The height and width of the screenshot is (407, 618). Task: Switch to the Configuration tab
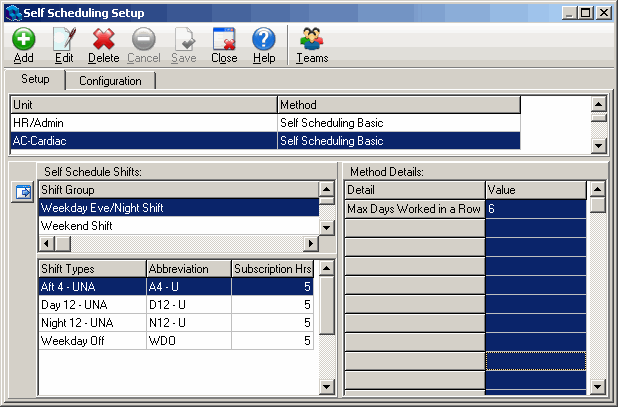(110, 81)
